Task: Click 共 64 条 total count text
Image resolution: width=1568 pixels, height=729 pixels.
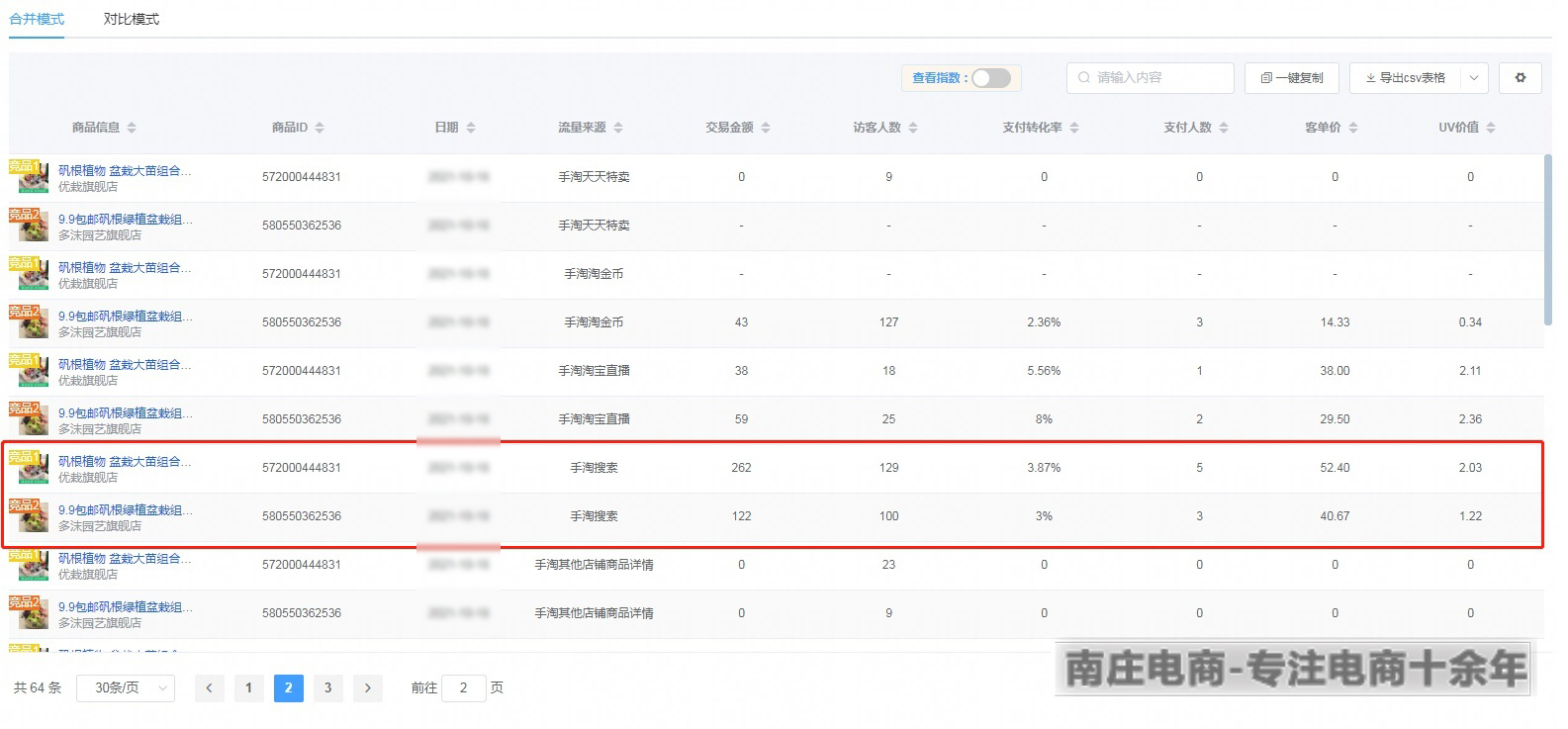Action: [38, 687]
